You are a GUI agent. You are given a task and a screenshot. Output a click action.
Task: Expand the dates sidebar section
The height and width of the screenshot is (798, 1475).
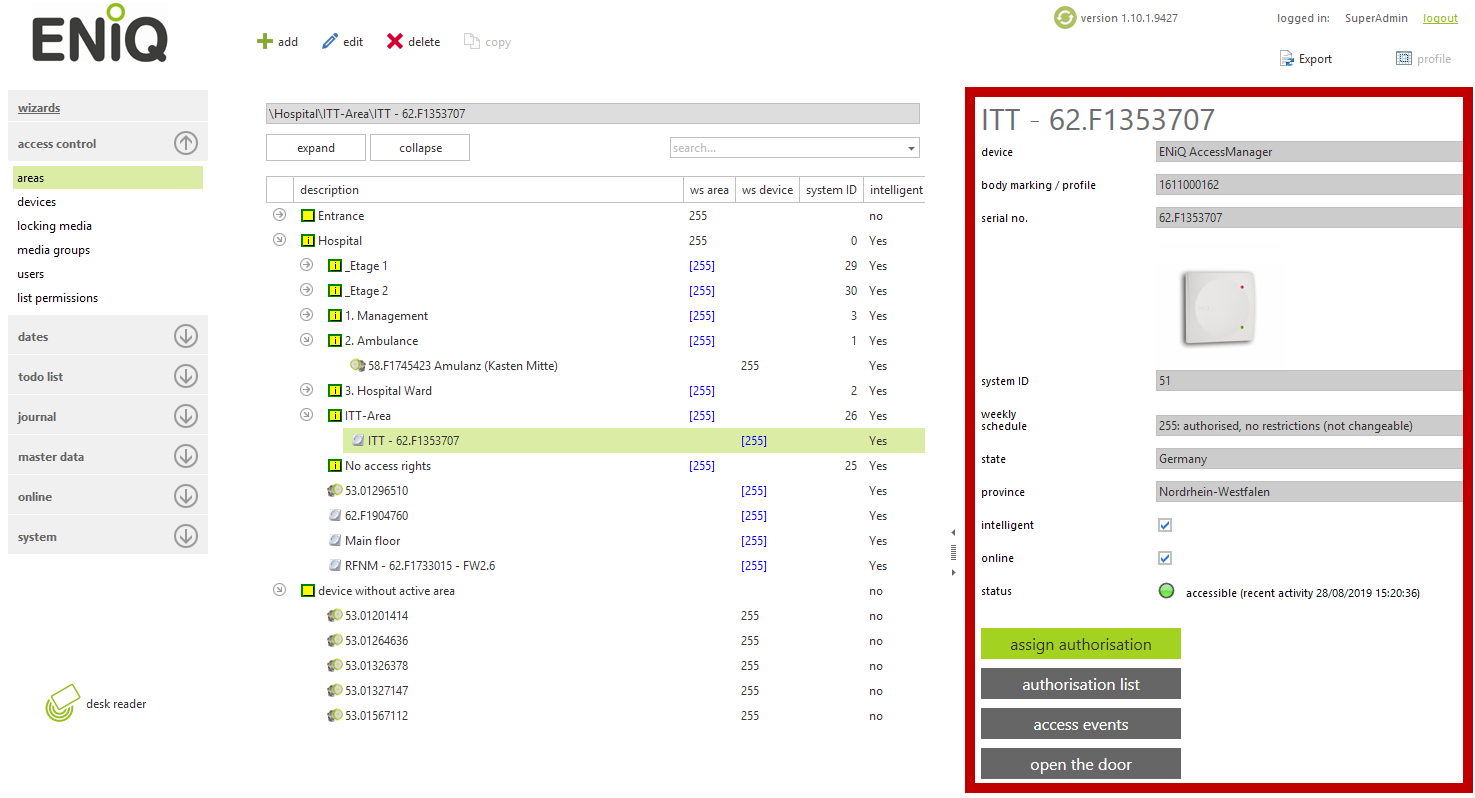click(186, 336)
